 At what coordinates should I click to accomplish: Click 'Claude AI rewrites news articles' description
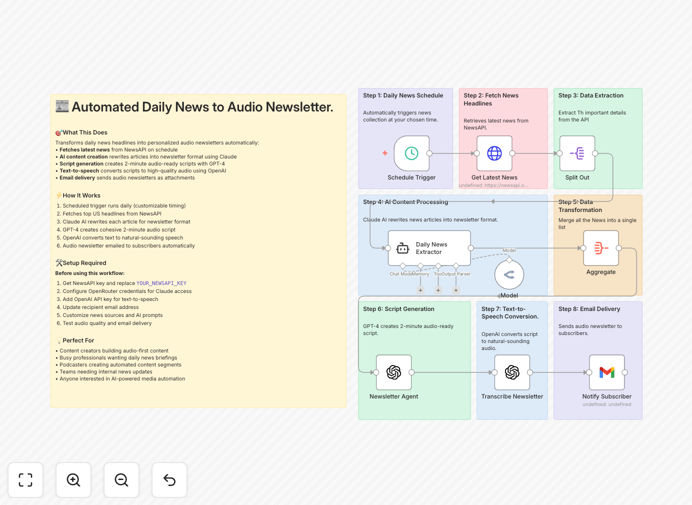(x=430, y=219)
